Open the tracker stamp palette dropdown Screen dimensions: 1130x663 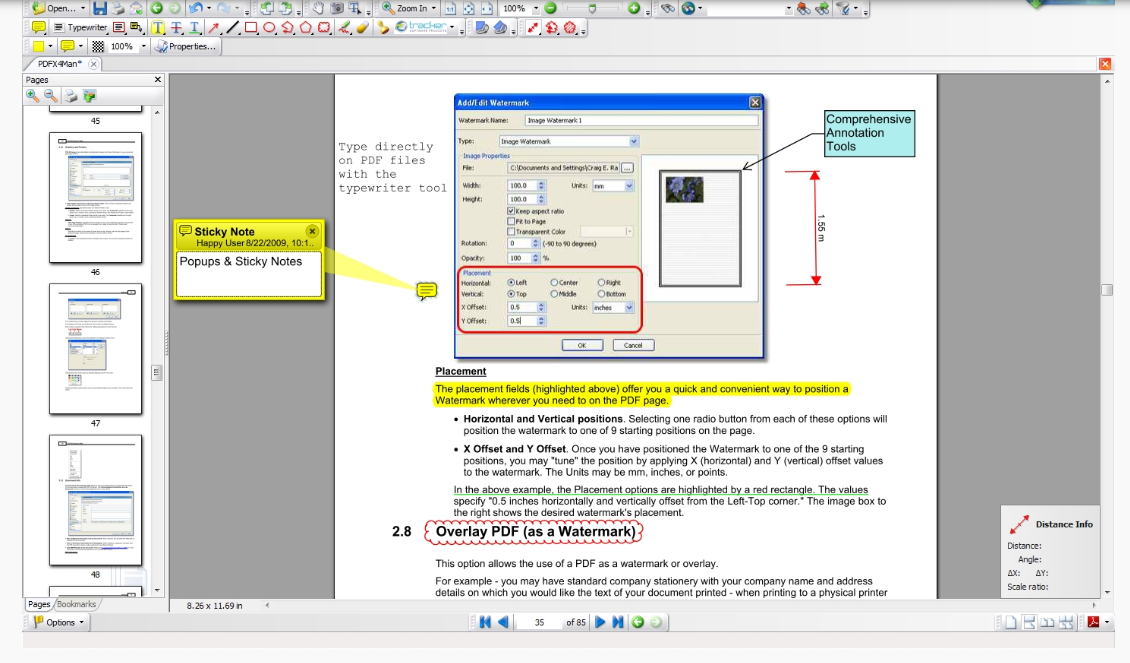click(x=452, y=27)
